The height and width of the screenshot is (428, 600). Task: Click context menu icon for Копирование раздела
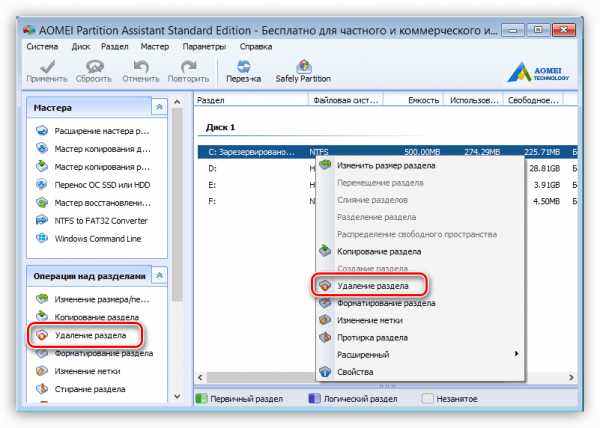(325, 251)
